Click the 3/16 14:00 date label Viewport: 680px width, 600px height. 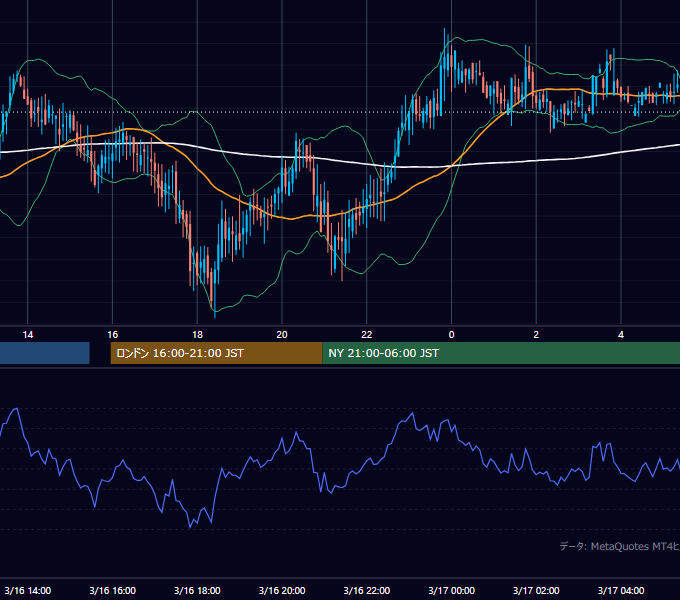point(28,590)
